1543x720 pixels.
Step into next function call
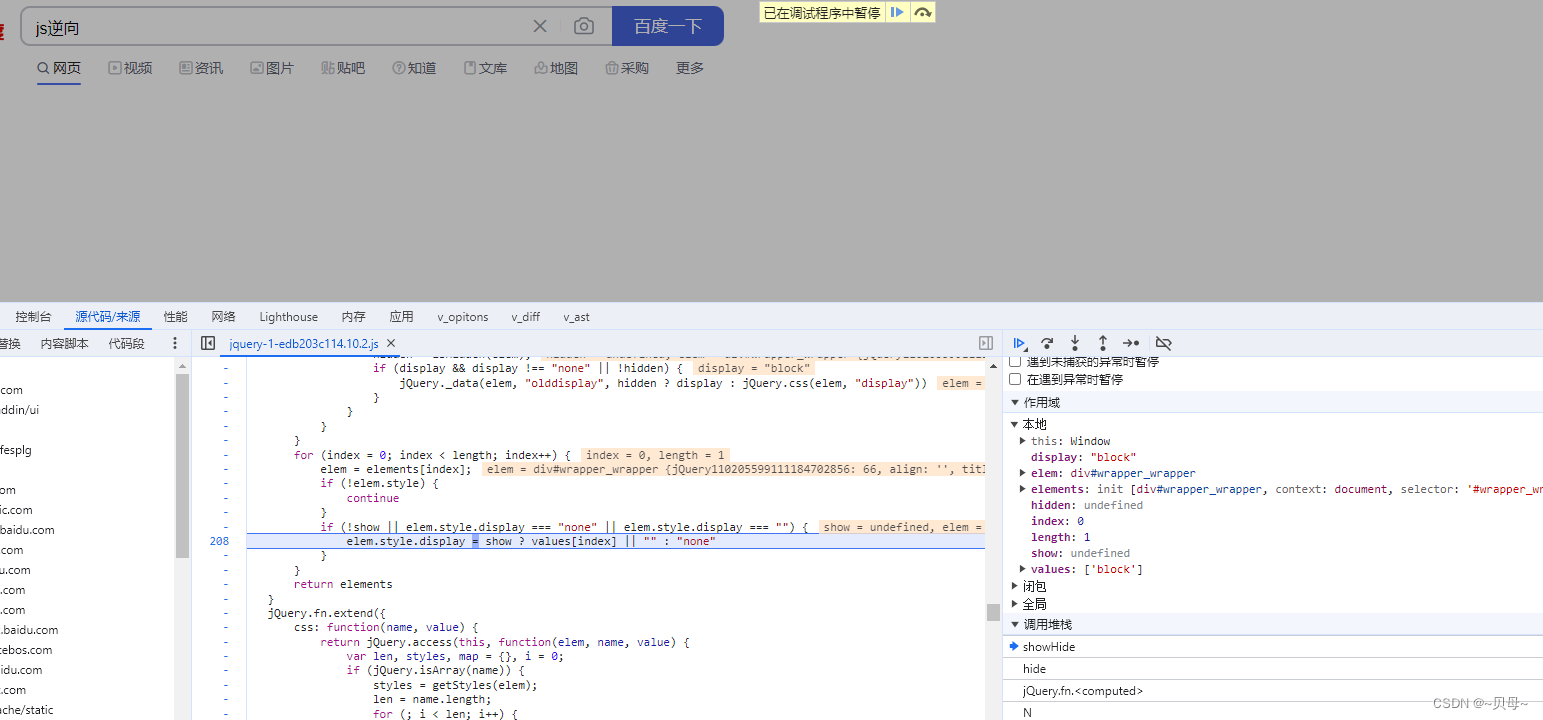coord(1075,343)
